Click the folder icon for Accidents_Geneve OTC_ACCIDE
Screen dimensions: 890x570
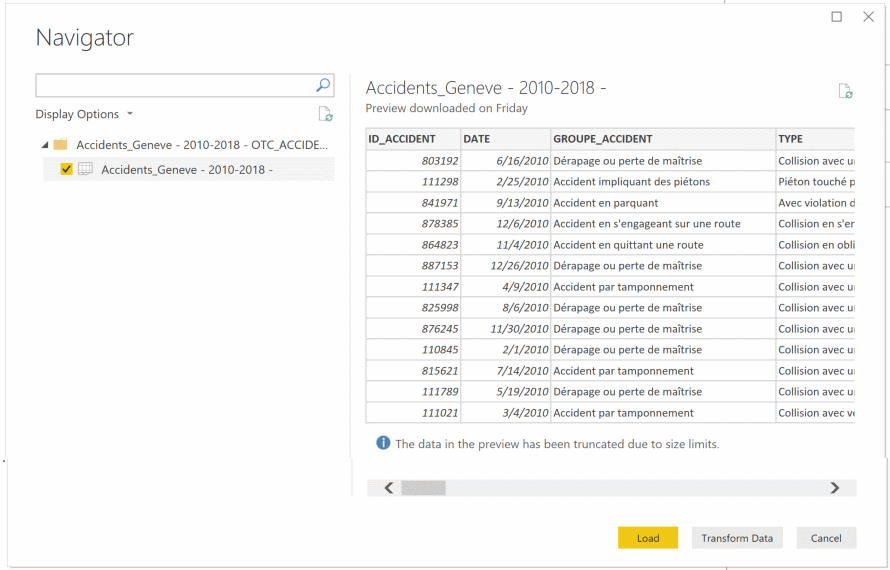(x=60, y=144)
